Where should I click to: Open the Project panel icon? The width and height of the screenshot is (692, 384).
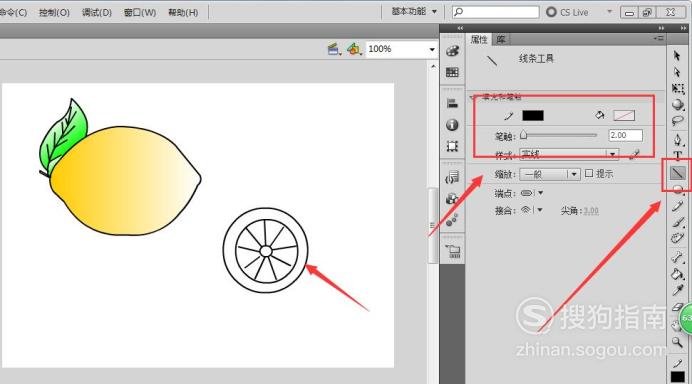(x=453, y=251)
